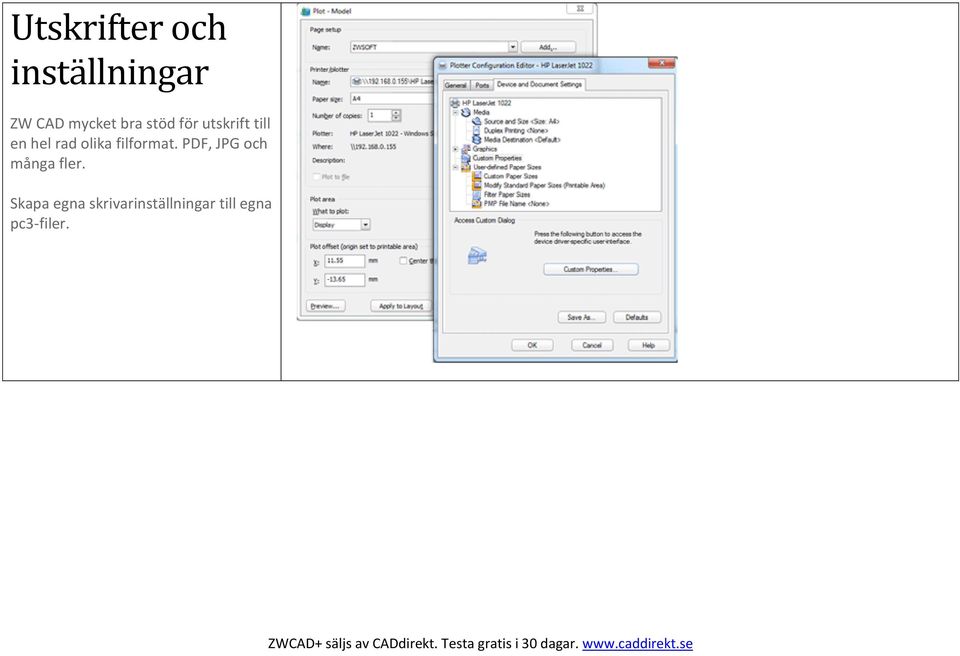The height and width of the screenshot is (656, 960).
Task: Click Plotter Configuration Editor title bar icon
Action: [442, 65]
